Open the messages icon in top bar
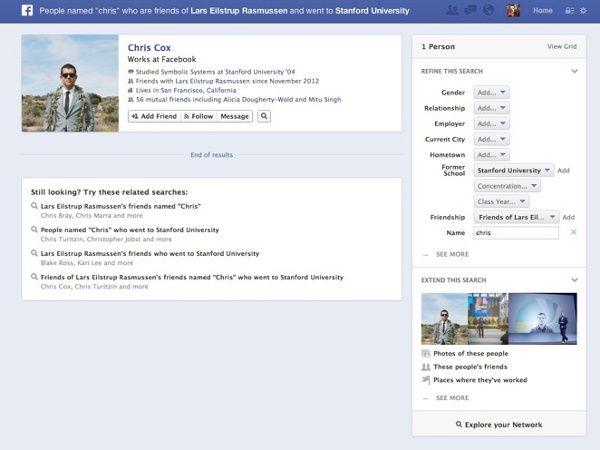This screenshot has width=600, height=450. tap(470, 11)
